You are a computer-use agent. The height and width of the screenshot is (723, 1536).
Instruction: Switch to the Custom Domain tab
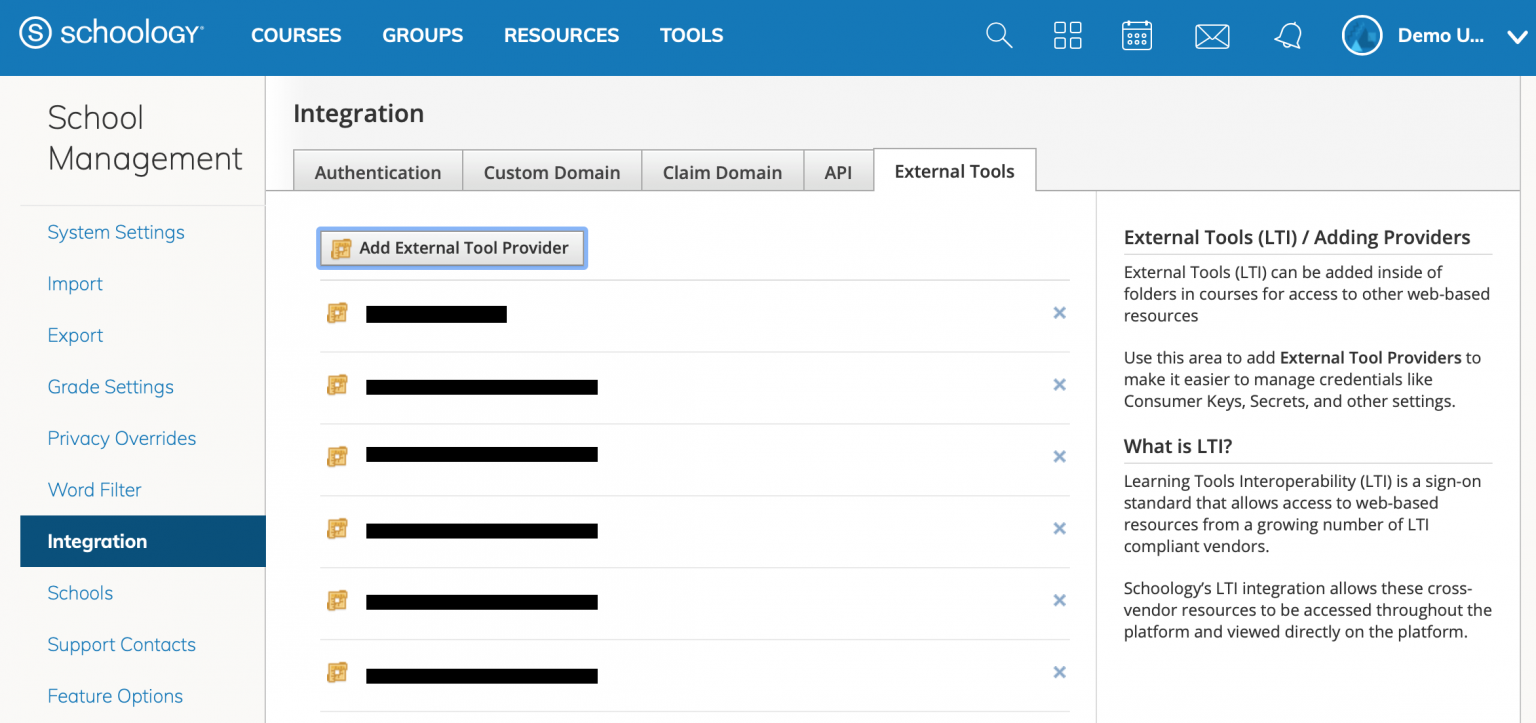tap(552, 171)
